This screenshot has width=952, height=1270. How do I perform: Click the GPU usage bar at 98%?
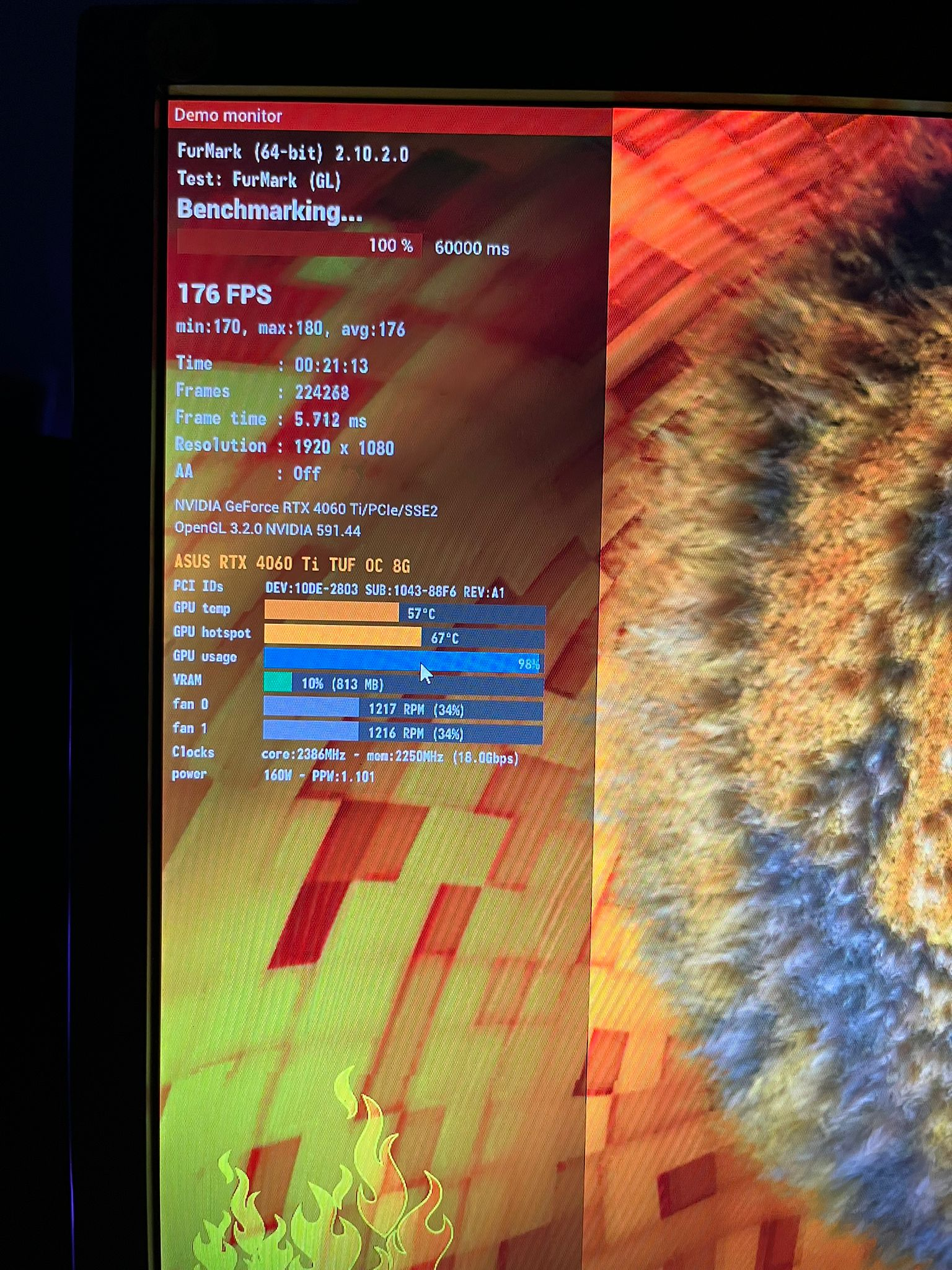pyautogui.click(x=404, y=660)
